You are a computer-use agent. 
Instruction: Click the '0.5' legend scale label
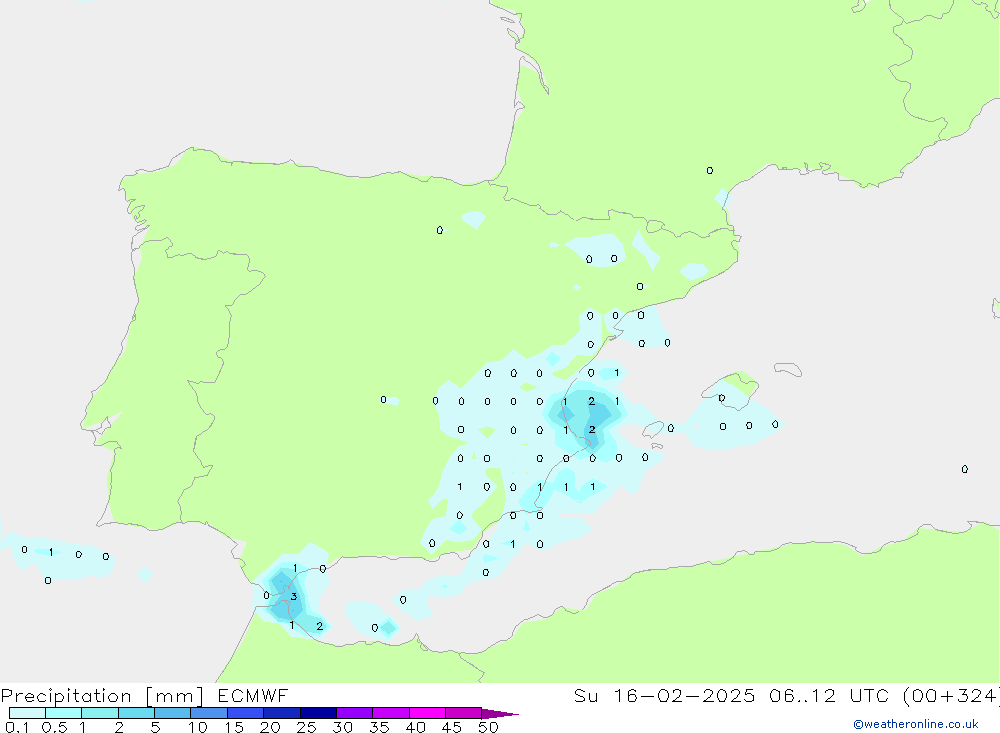54,727
